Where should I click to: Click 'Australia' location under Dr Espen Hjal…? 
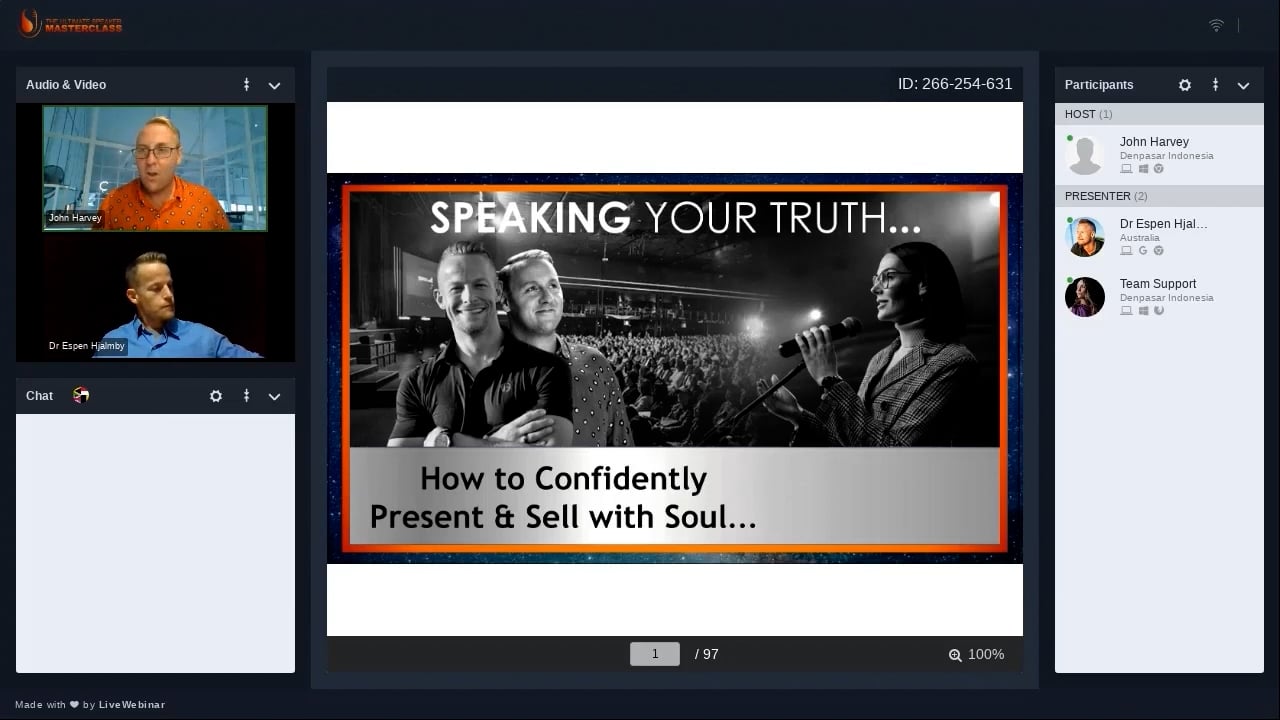pos(1140,238)
